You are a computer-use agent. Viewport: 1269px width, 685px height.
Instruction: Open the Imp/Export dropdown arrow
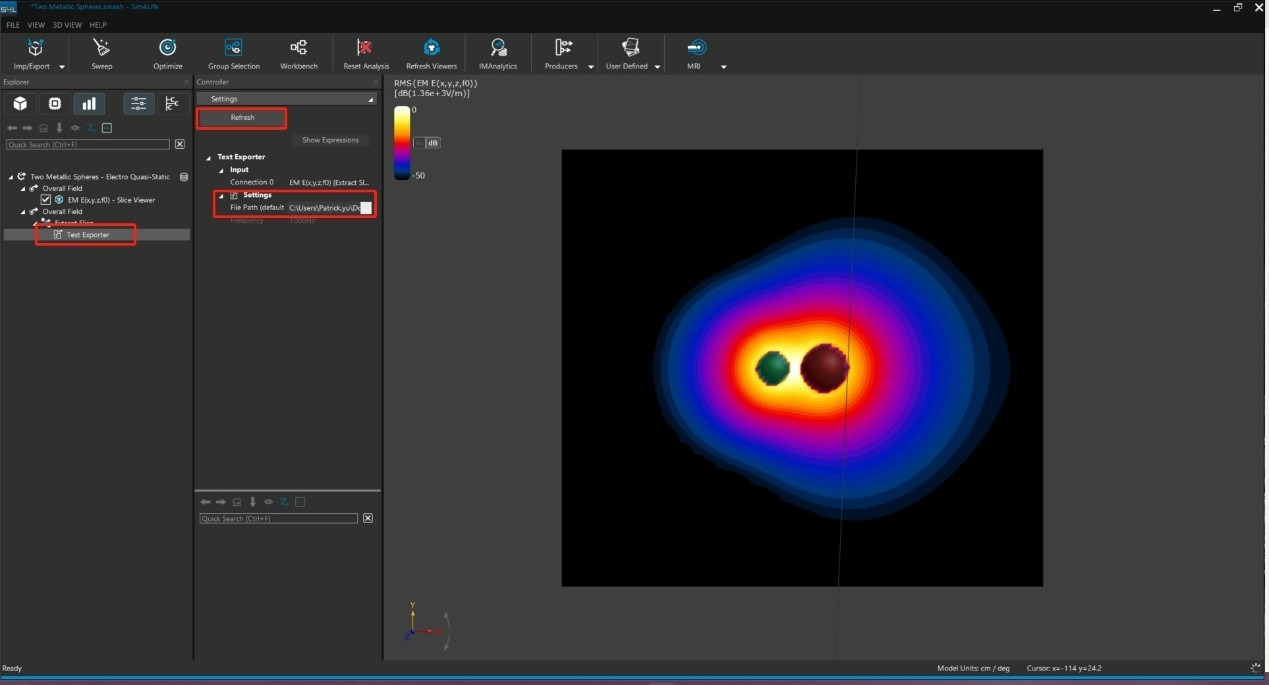62,67
